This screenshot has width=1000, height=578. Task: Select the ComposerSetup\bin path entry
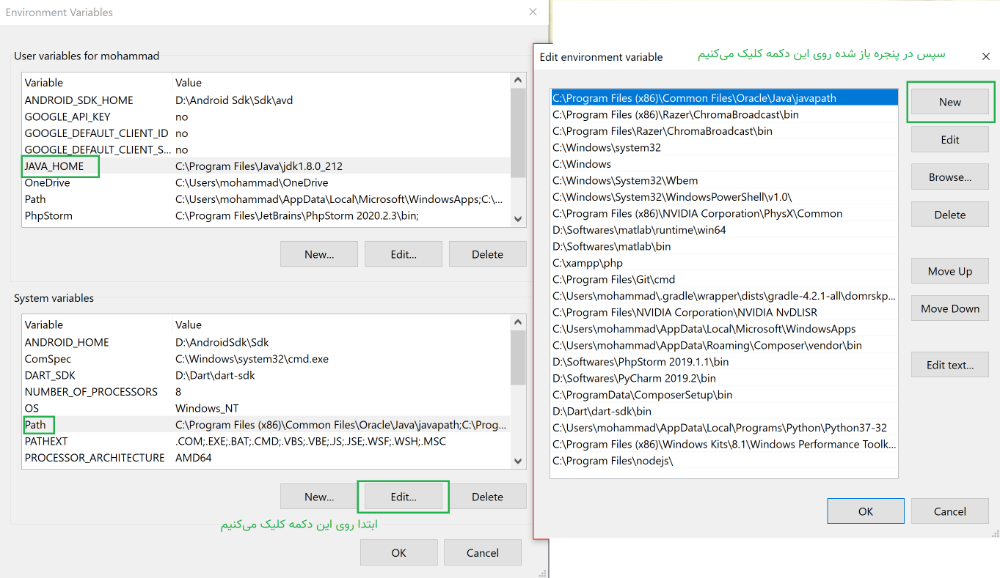point(724,395)
